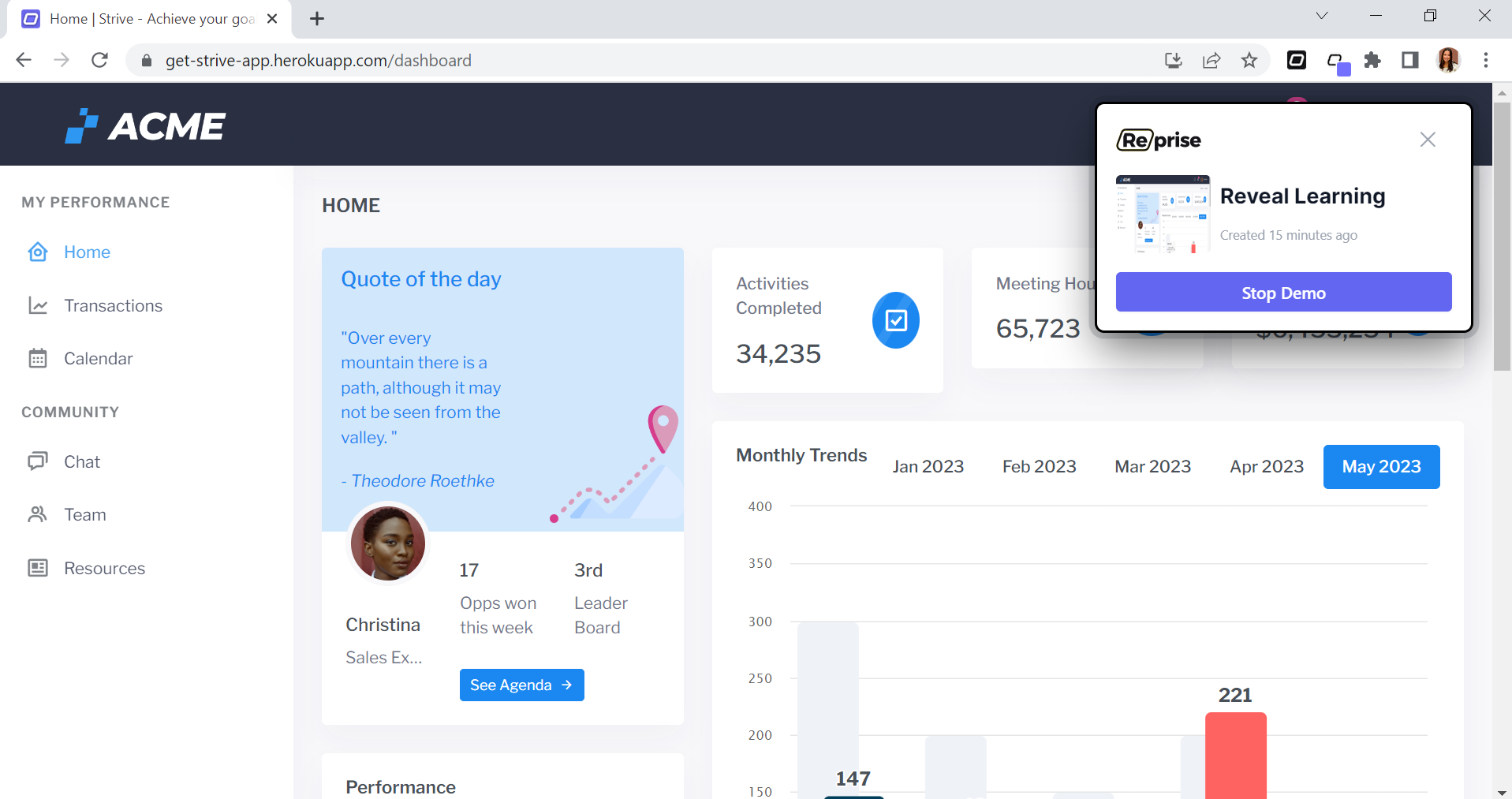
Task: Click the Calendar icon in sidebar
Action: click(x=38, y=359)
